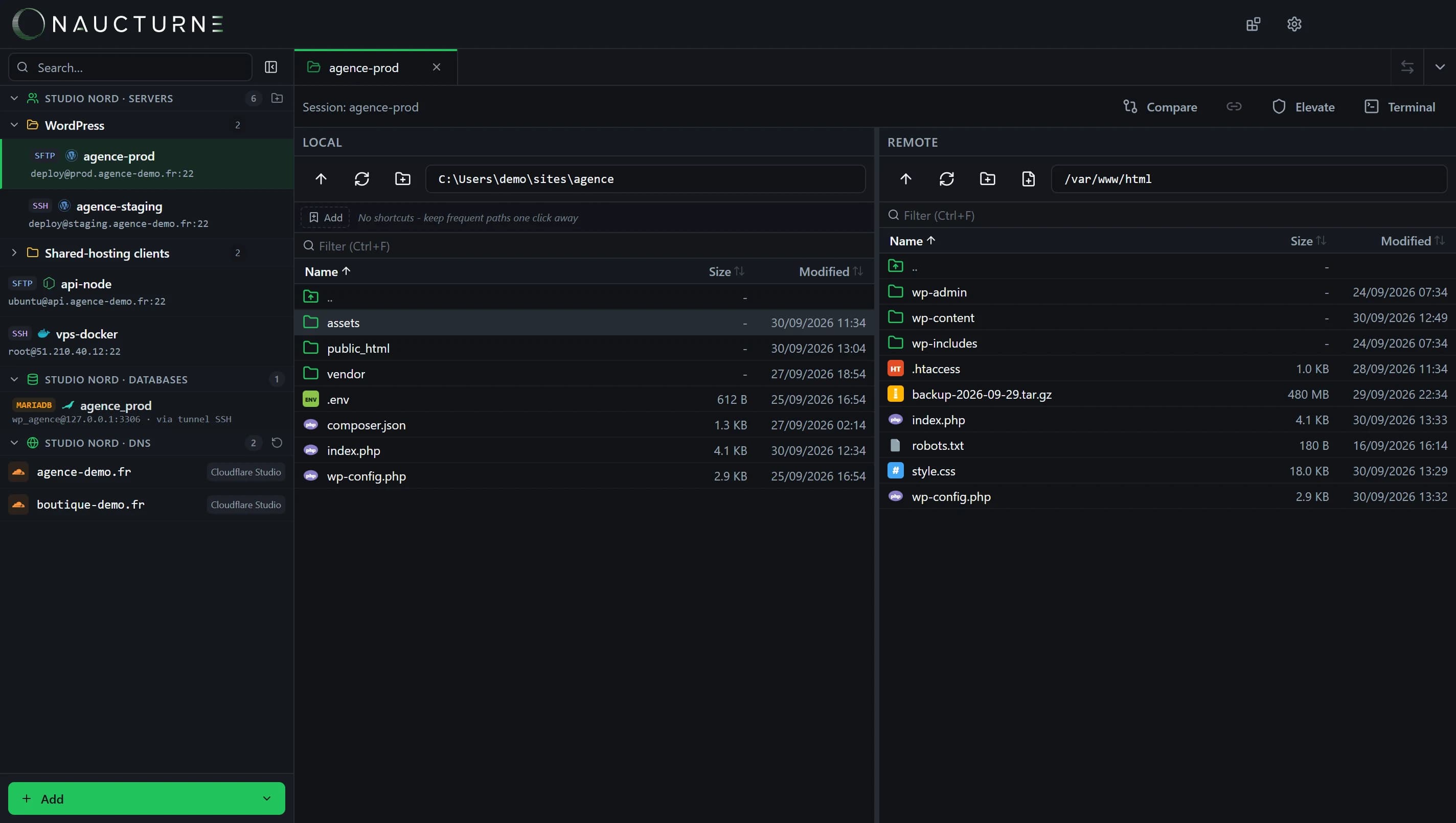Collapse the Studio Nord Servers group
This screenshot has width=1456, height=823.
14,98
